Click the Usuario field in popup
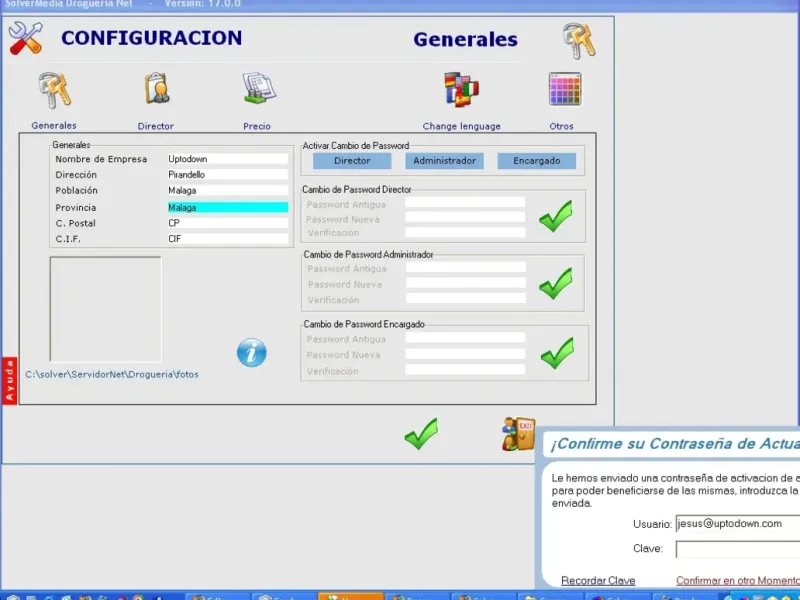Screen dimensions: 800x600 pos(738,523)
